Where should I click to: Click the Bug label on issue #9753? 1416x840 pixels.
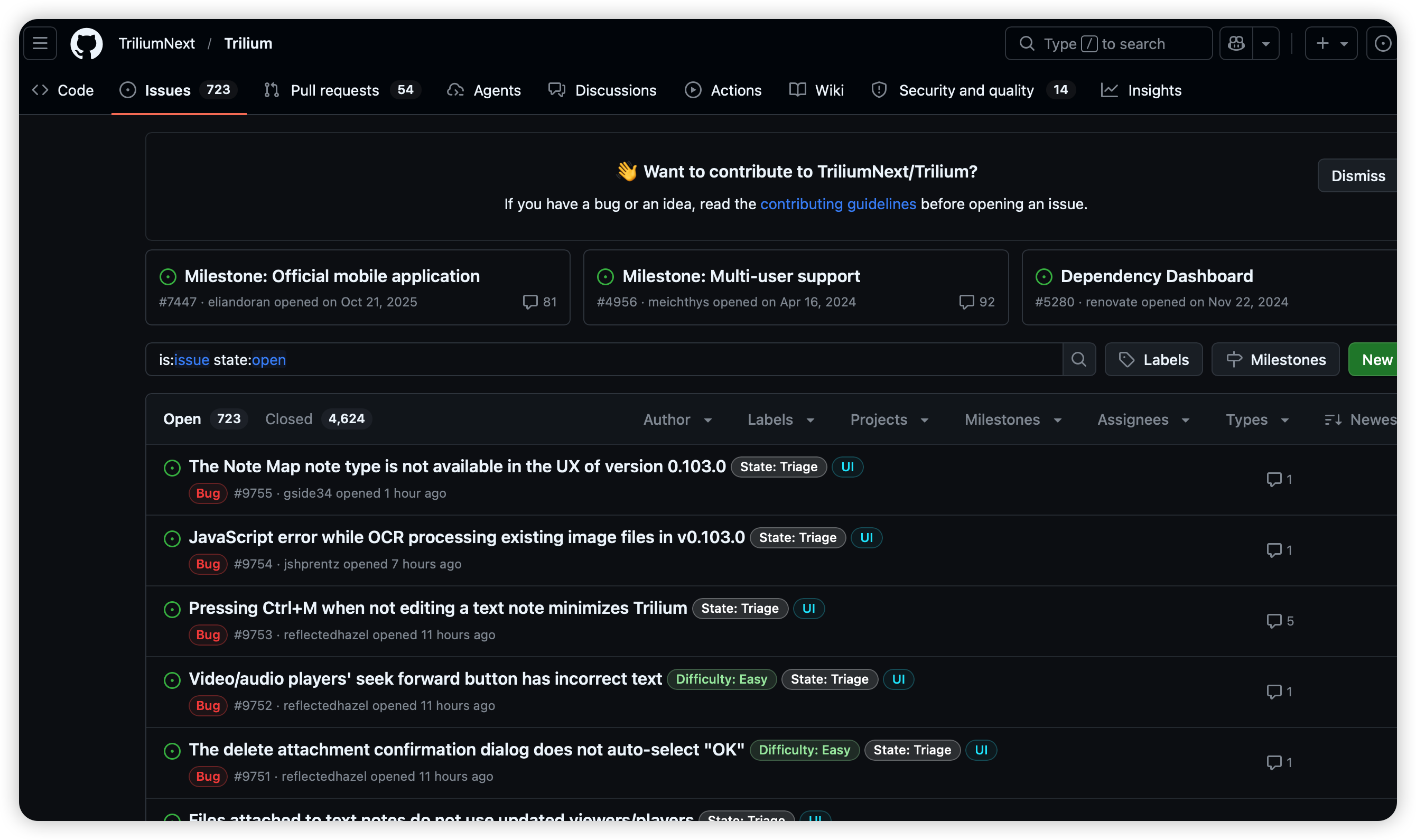208,634
